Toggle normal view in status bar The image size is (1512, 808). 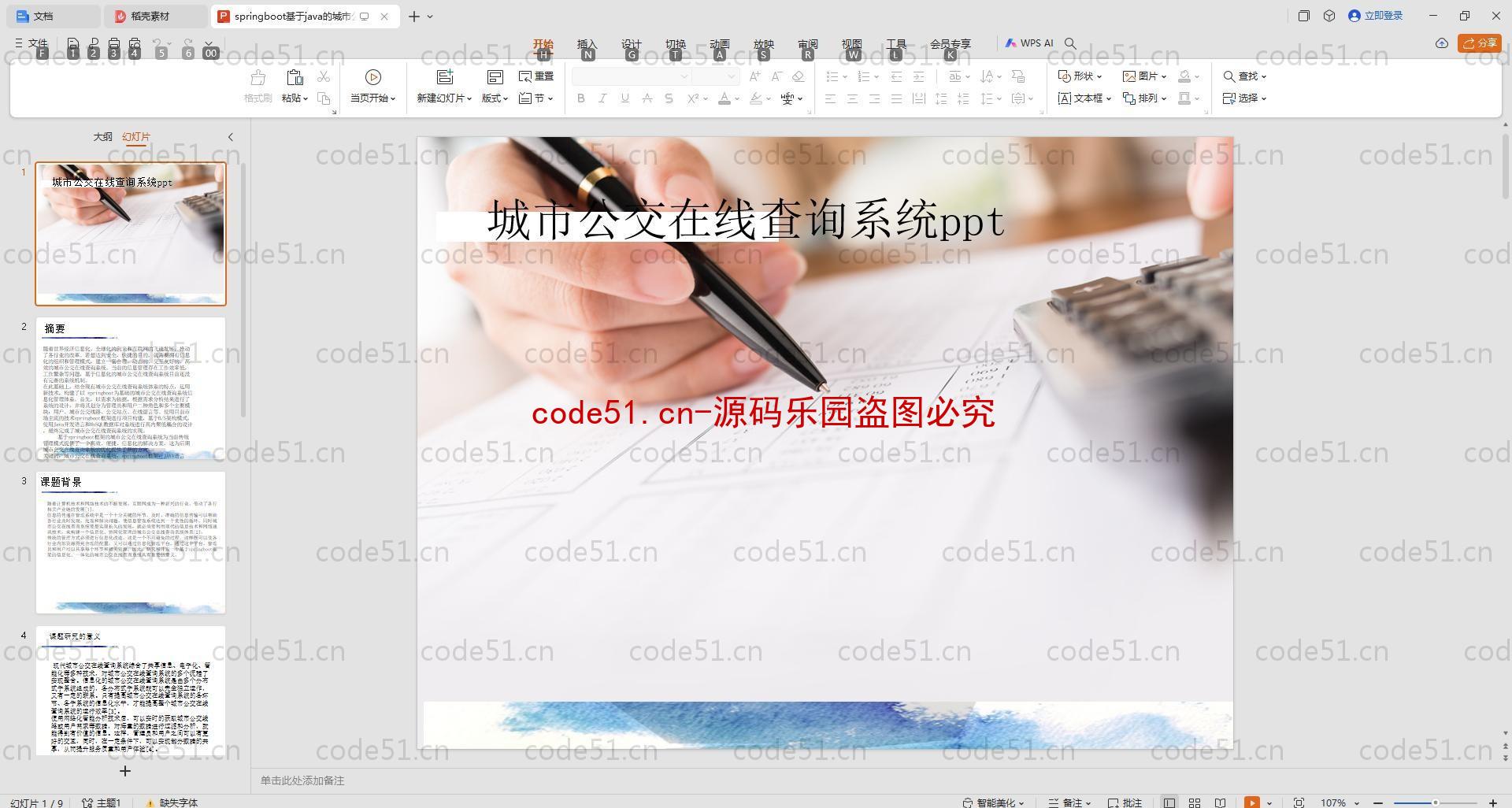[x=1169, y=802]
